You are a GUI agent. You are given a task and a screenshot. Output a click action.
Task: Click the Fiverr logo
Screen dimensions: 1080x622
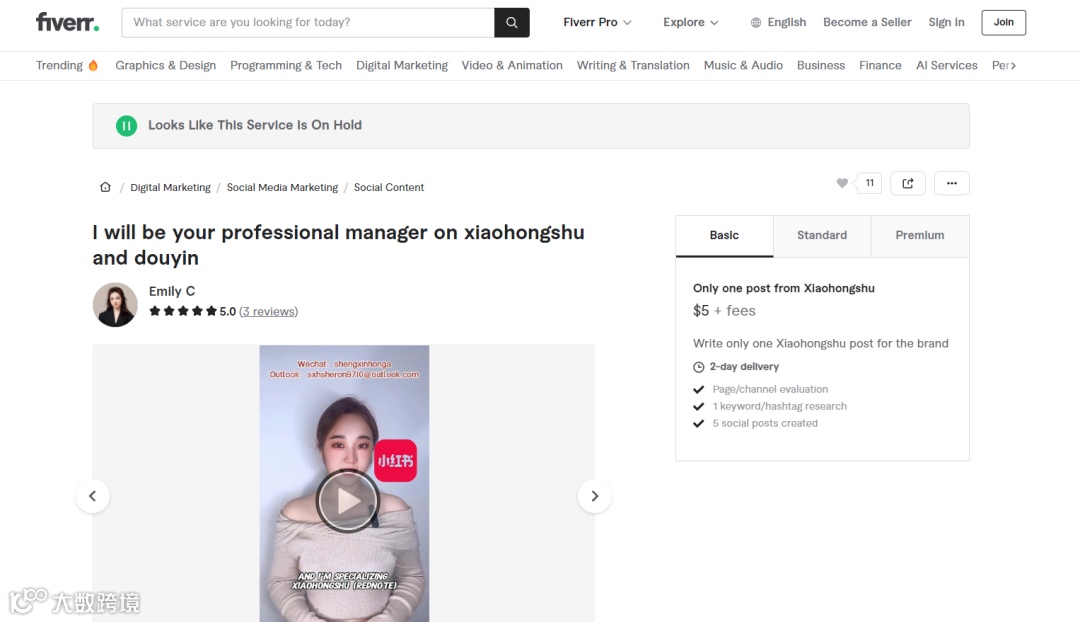68,22
